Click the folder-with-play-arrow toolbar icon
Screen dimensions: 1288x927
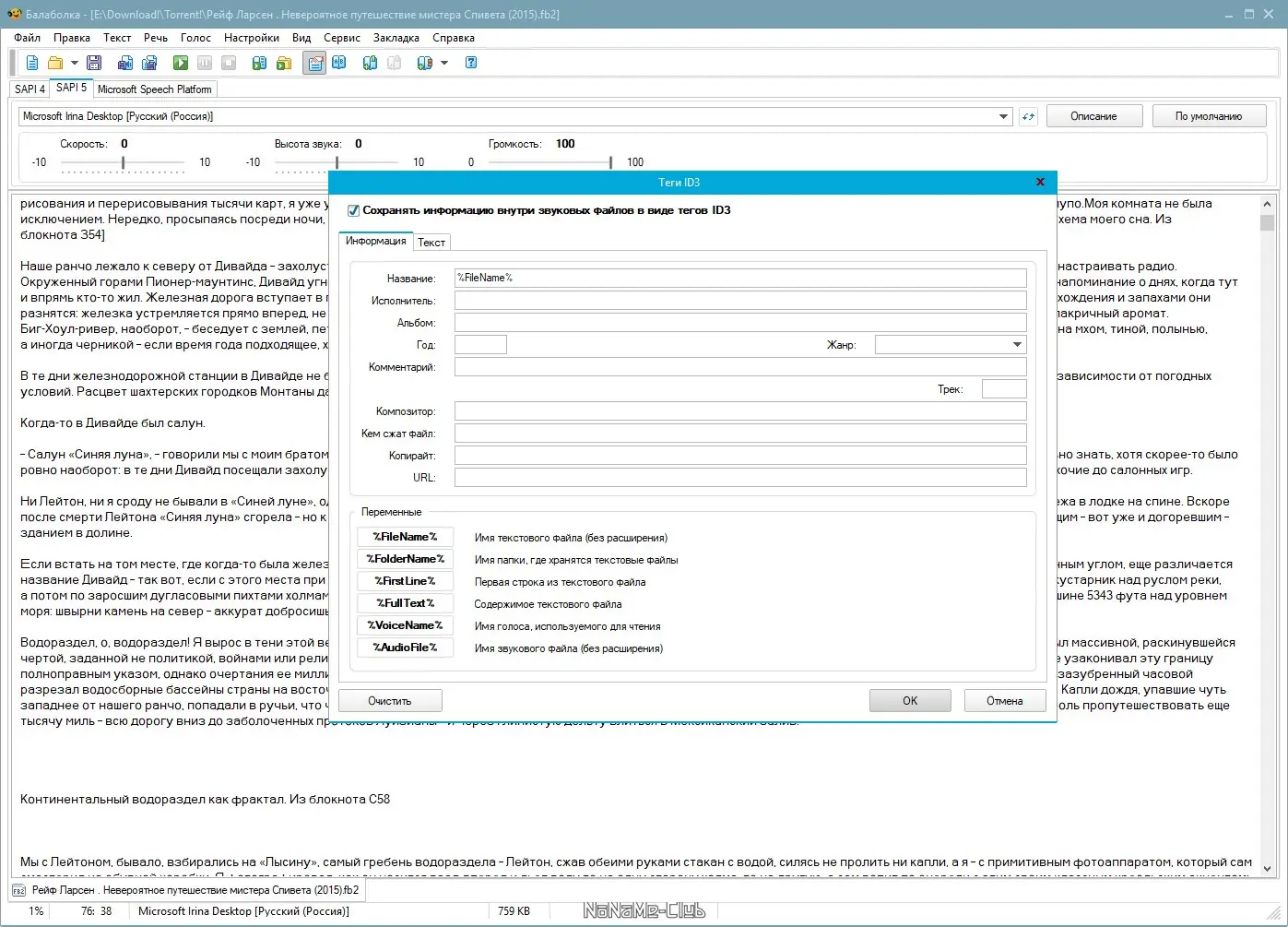(284, 63)
